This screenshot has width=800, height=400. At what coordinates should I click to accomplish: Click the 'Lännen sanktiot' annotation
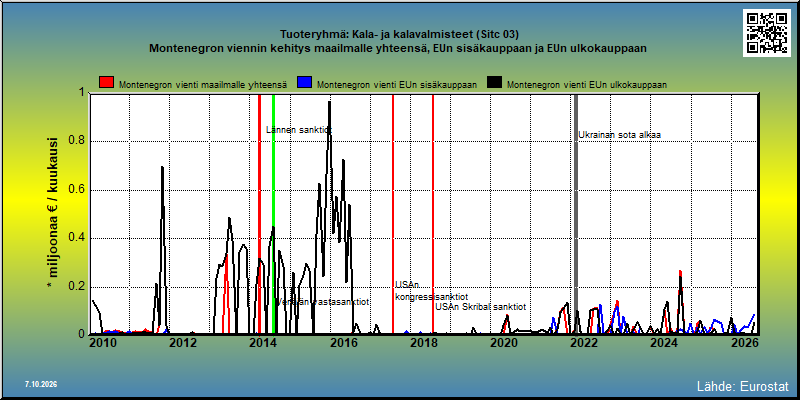(x=299, y=130)
